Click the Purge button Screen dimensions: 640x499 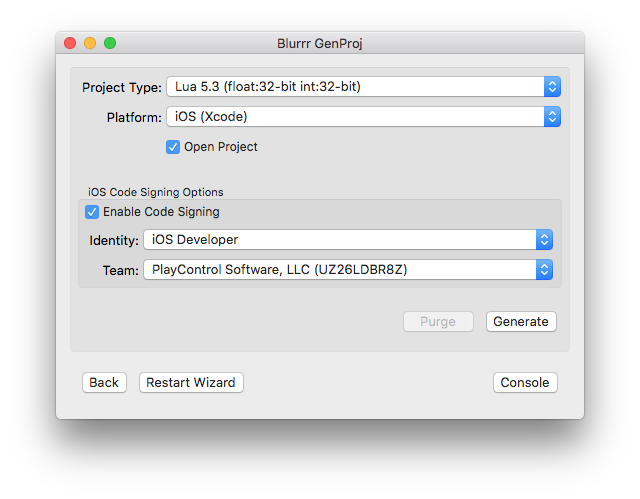(437, 322)
